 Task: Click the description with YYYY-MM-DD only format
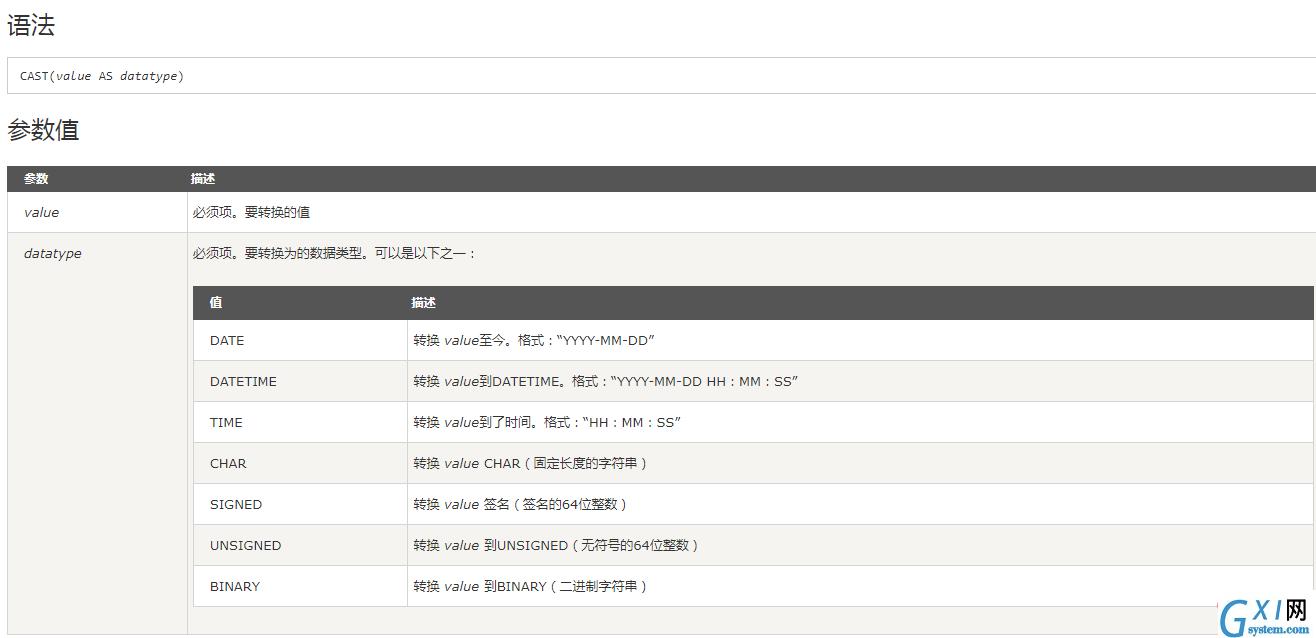coord(534,340)
